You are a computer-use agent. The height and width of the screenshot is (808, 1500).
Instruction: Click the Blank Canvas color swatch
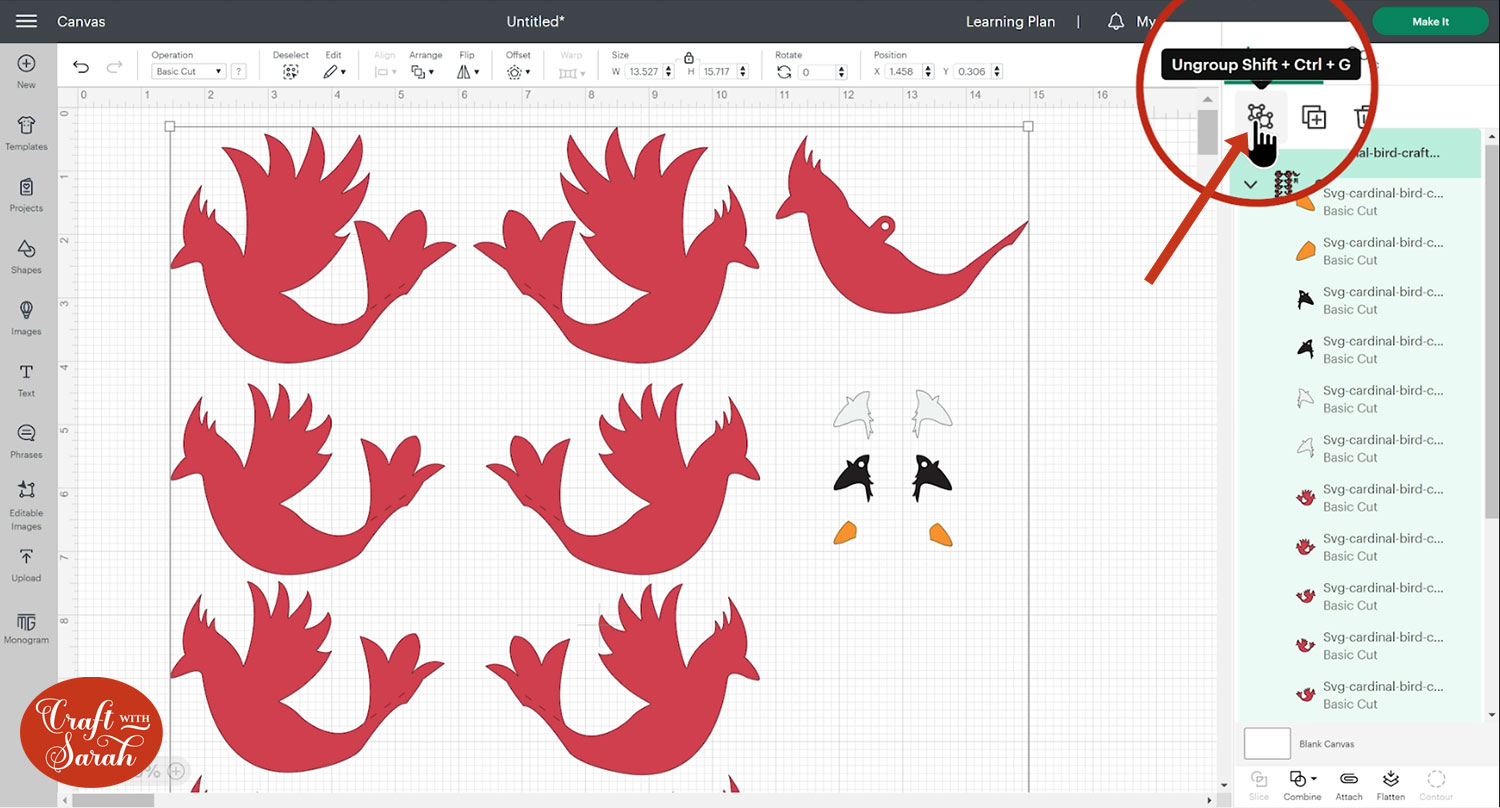click(1267, 744)
